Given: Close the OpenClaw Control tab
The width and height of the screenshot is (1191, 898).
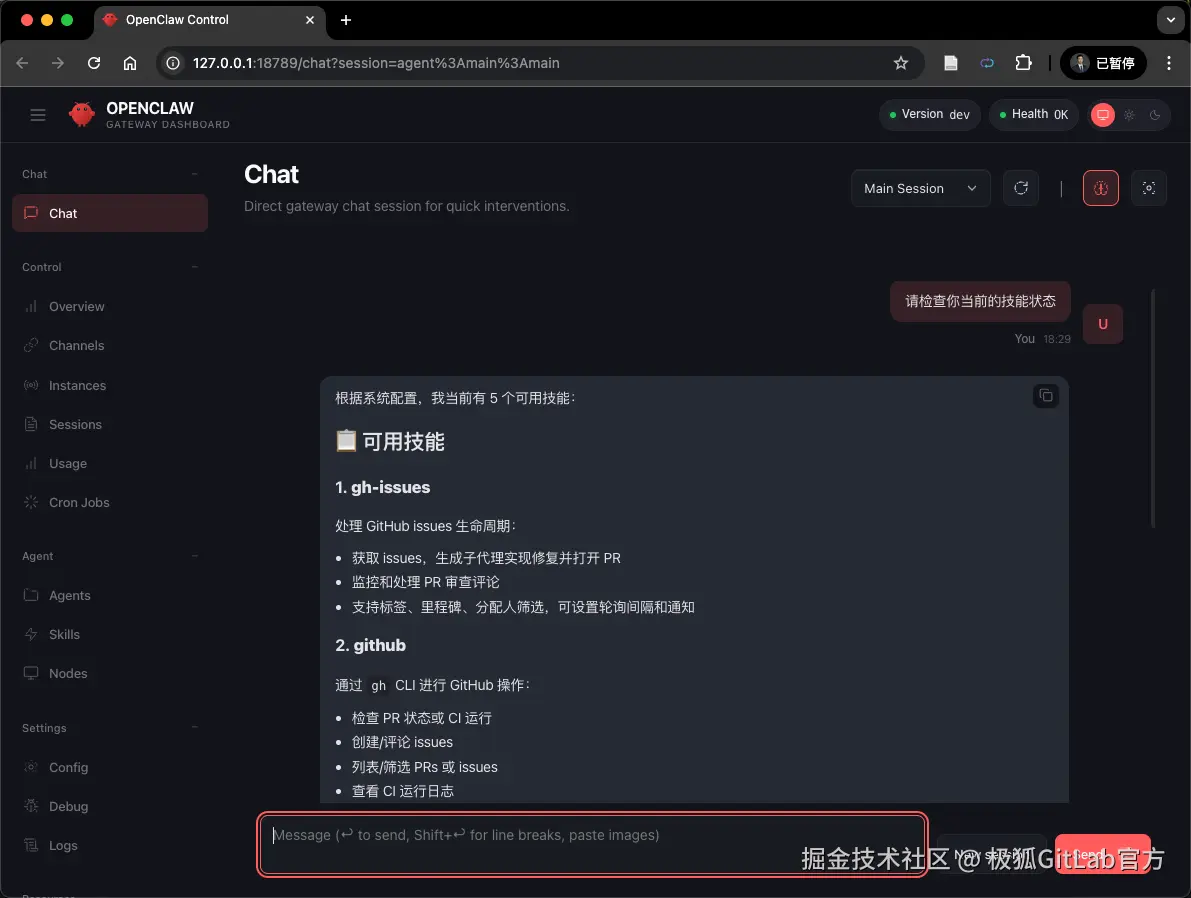Looking at the screenshot, I should [x=310, y=20].
